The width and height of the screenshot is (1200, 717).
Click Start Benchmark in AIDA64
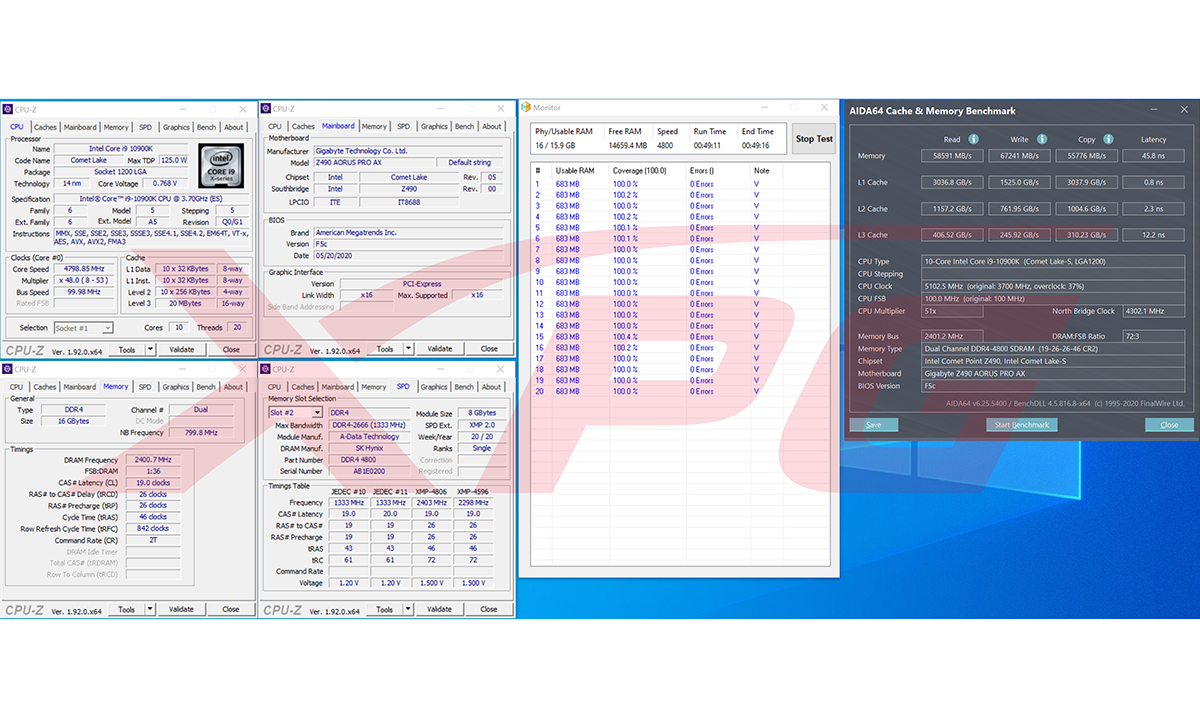pos(1021,425)
